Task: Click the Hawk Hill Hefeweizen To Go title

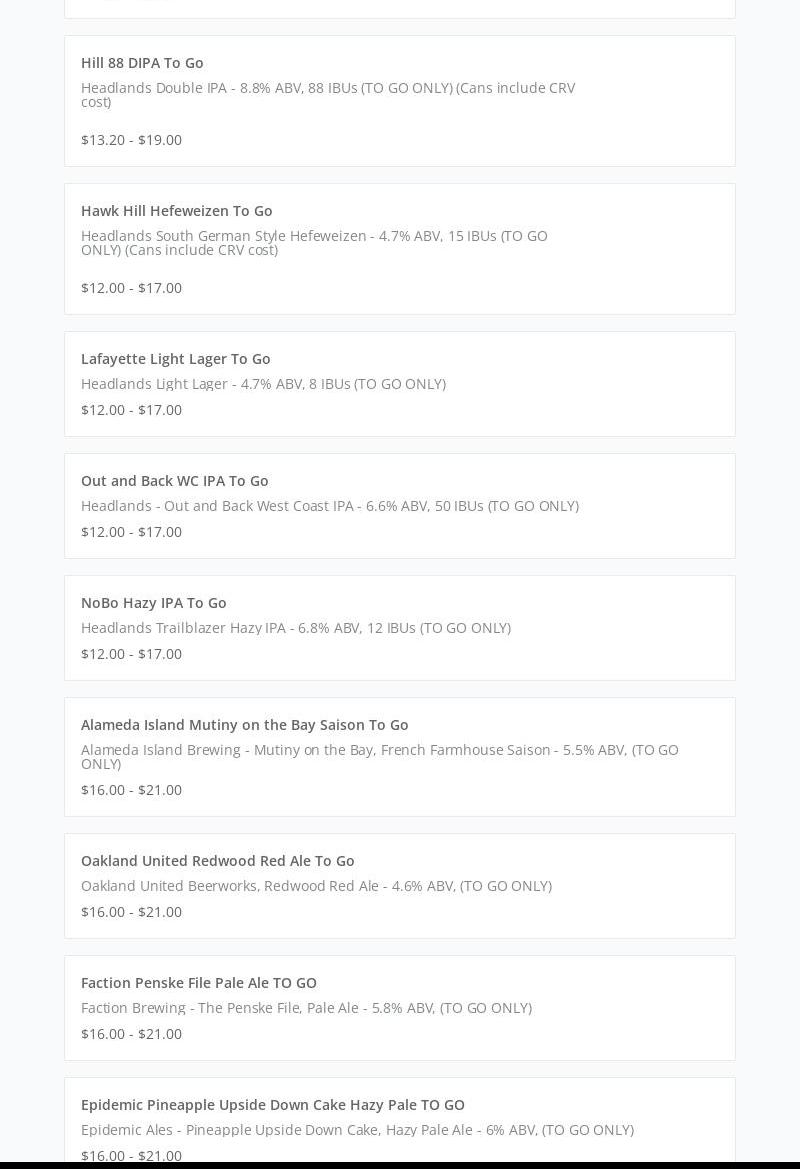Action: pyautogui.click(x=176, y=211)
